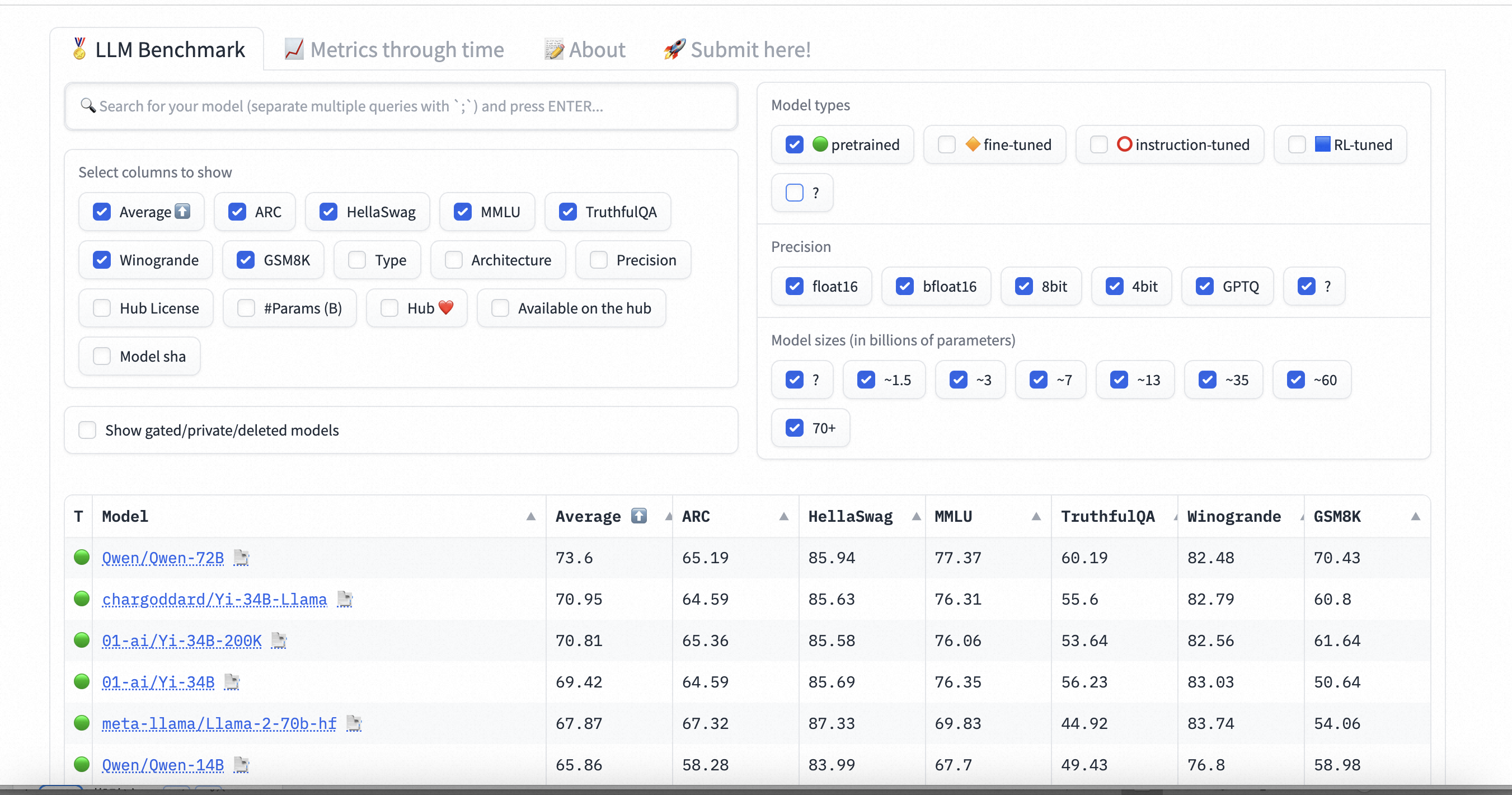Viewport: 1512px width, 795px height.
Task: Open 01-ai/Yi-34B-200K model link
Action: [182, 640]
